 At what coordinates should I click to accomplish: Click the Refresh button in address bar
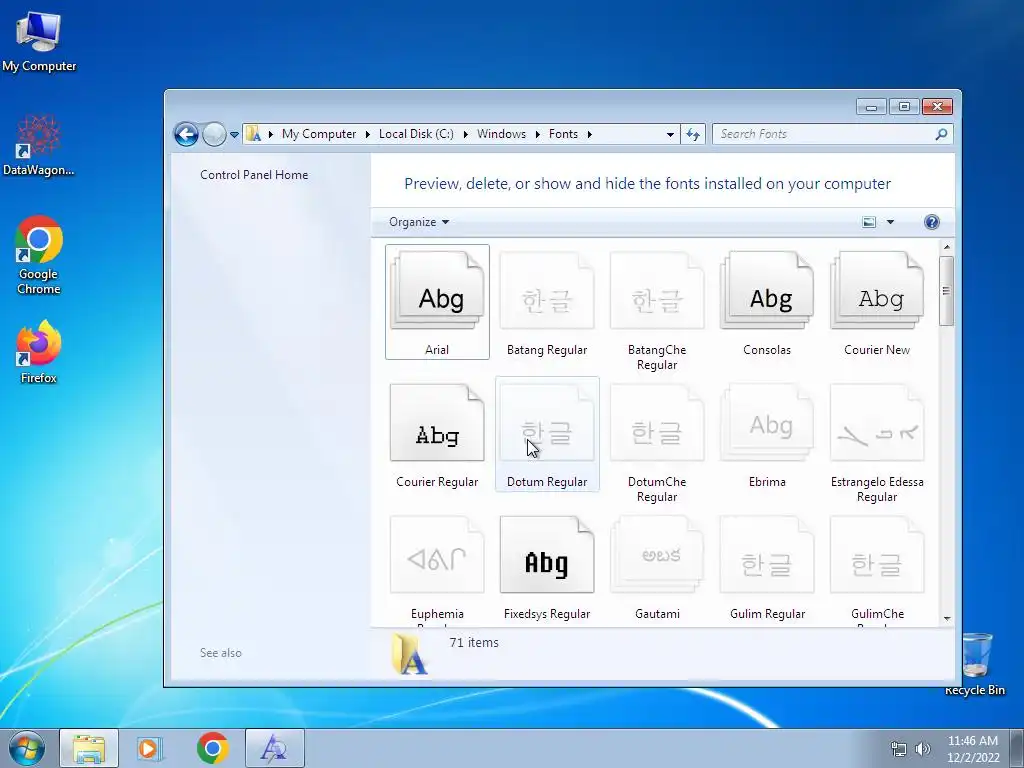pyautogui.click(x=693, y=135)
